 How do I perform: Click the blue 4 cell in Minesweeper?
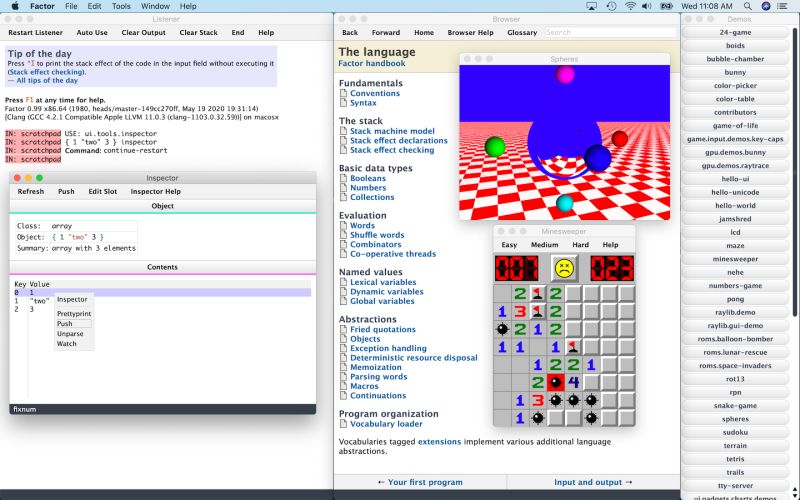573,382
